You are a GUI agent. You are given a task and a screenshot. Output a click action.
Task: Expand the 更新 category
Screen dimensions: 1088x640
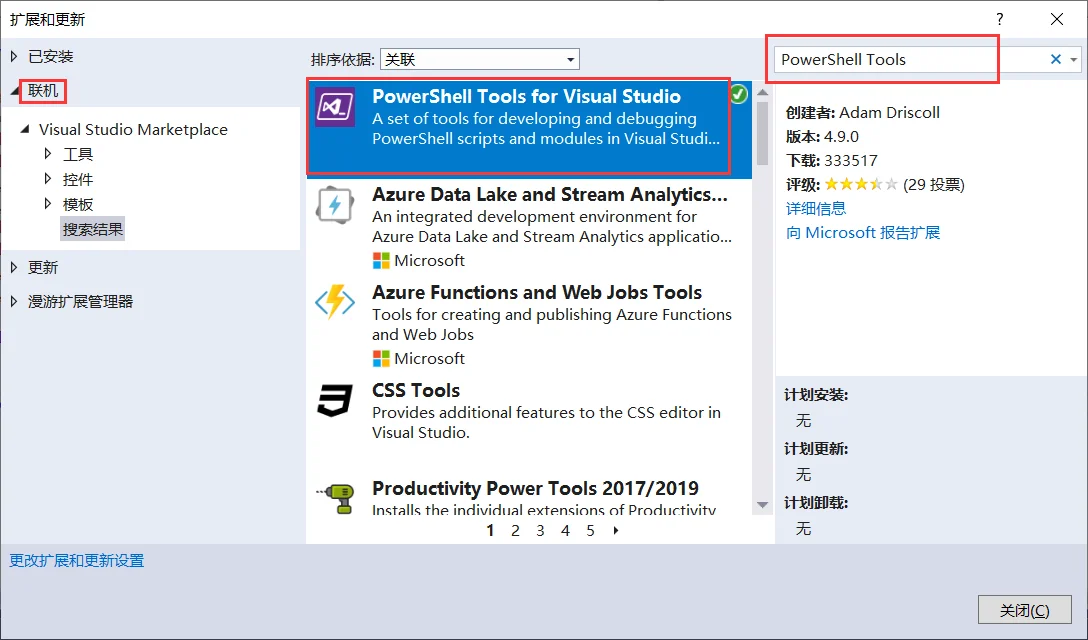(x=14, y=267)
